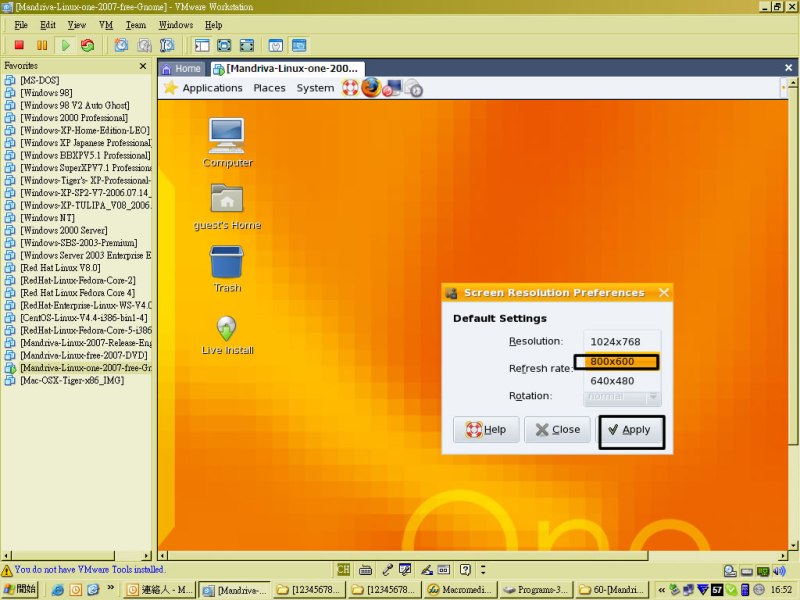Click the Favorites horizontal scrollbar
800x600 pixels.
coord(63,555)
